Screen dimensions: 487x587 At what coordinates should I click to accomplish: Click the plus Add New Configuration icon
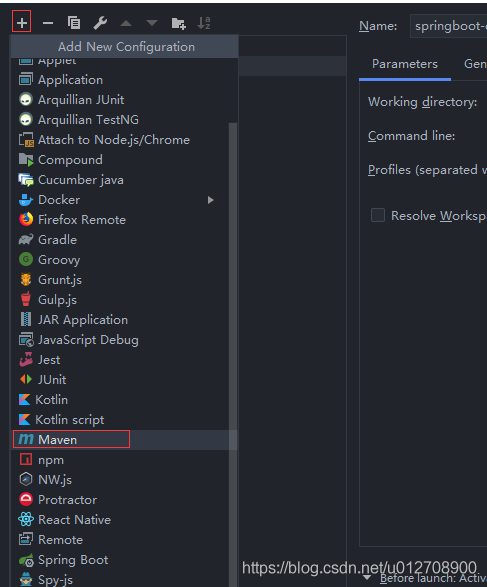(x=22, y=23)
